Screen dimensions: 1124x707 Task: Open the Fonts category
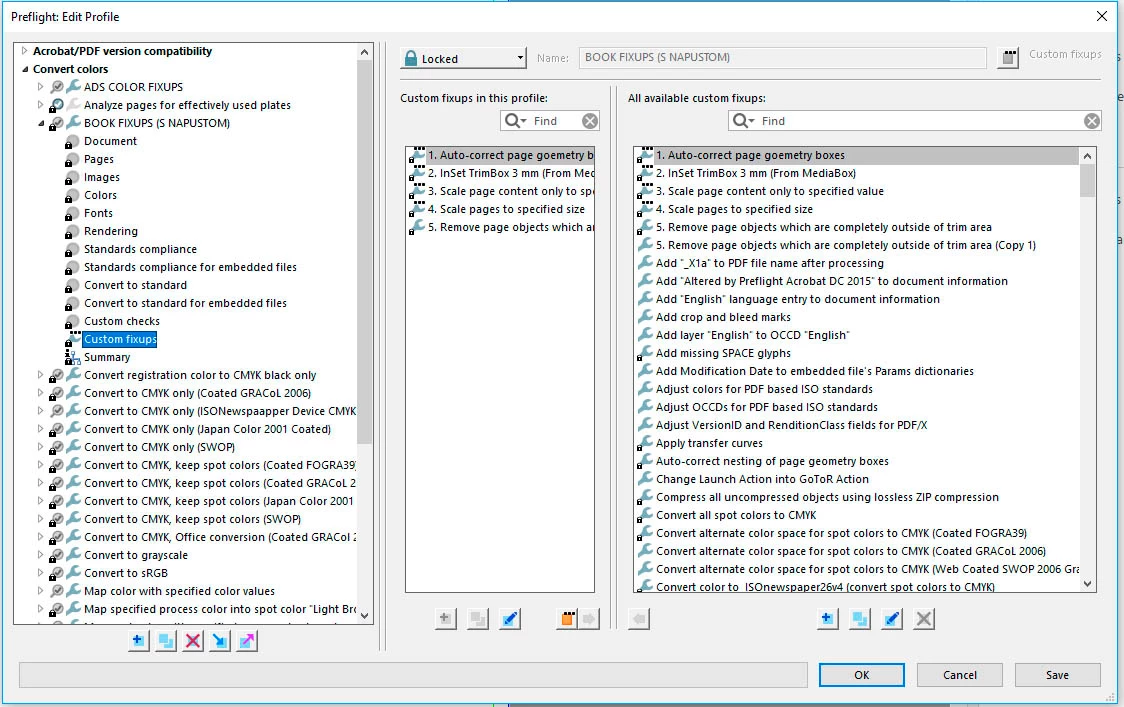(x=98, y=213)
